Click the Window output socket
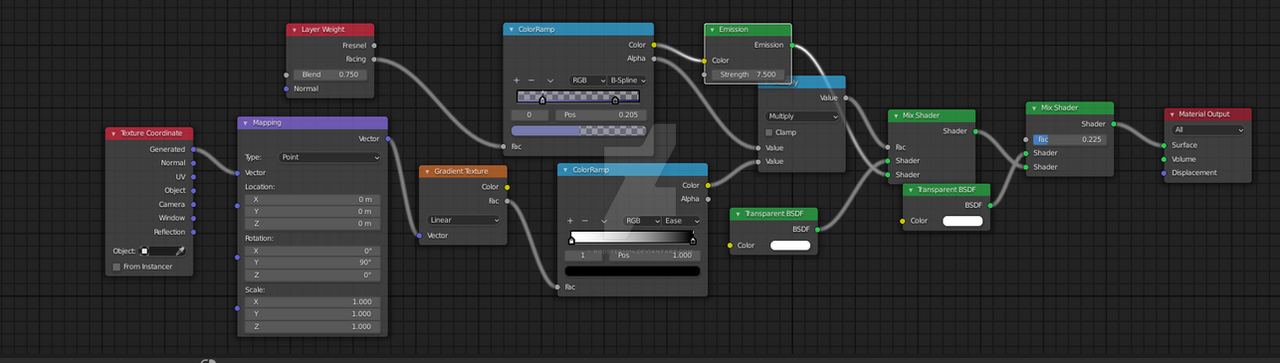The image size is (1280, 363). pos(194,218)
